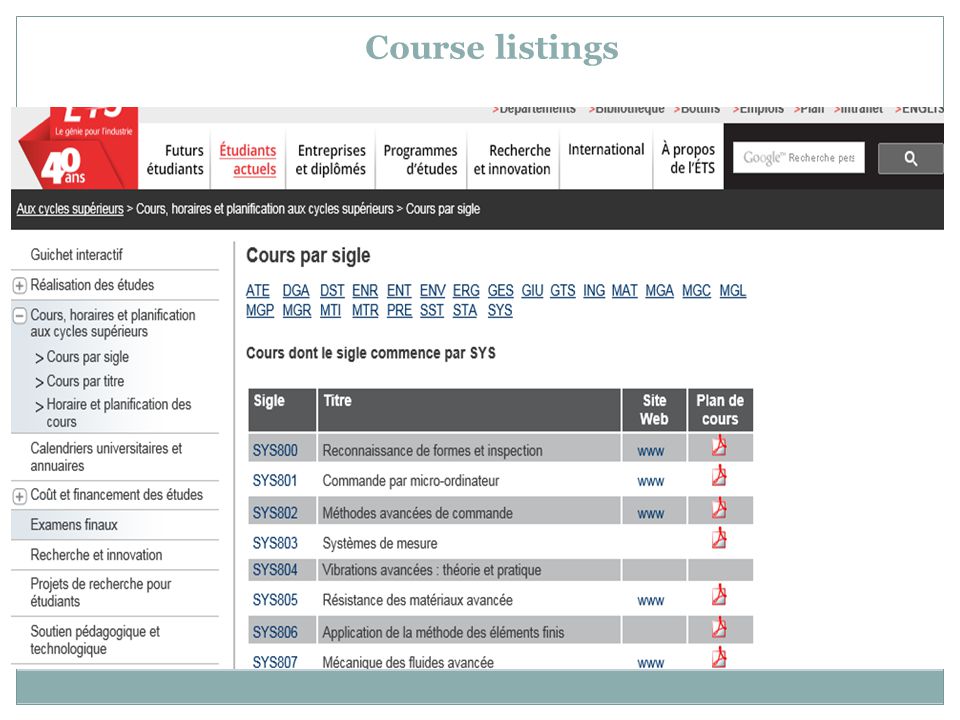Select the ING sigle link
960x720 pixels.
pos(594,290)
